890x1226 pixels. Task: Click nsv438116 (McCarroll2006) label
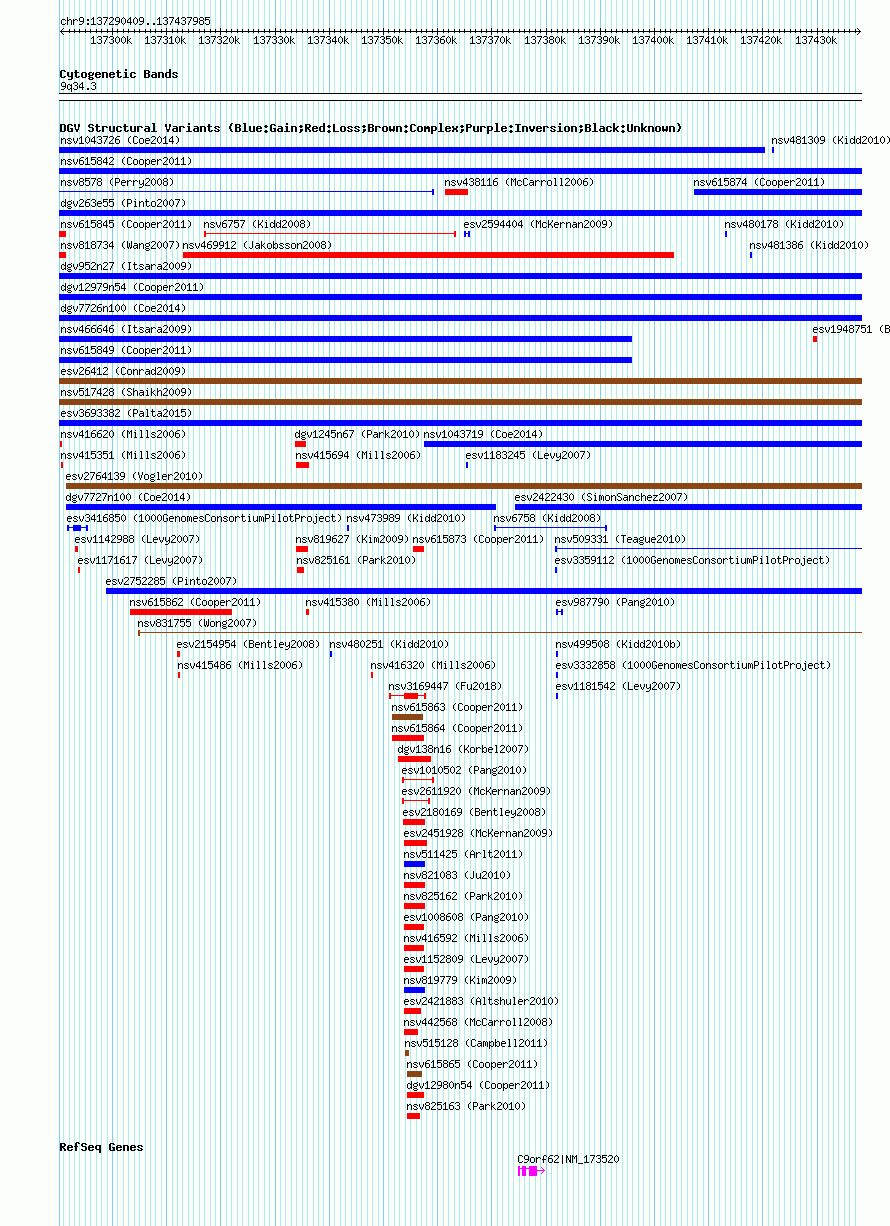519,182
